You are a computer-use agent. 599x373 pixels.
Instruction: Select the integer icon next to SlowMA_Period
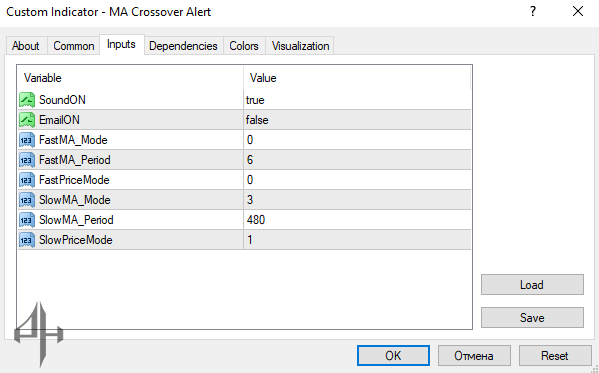[x=27, y=220]
